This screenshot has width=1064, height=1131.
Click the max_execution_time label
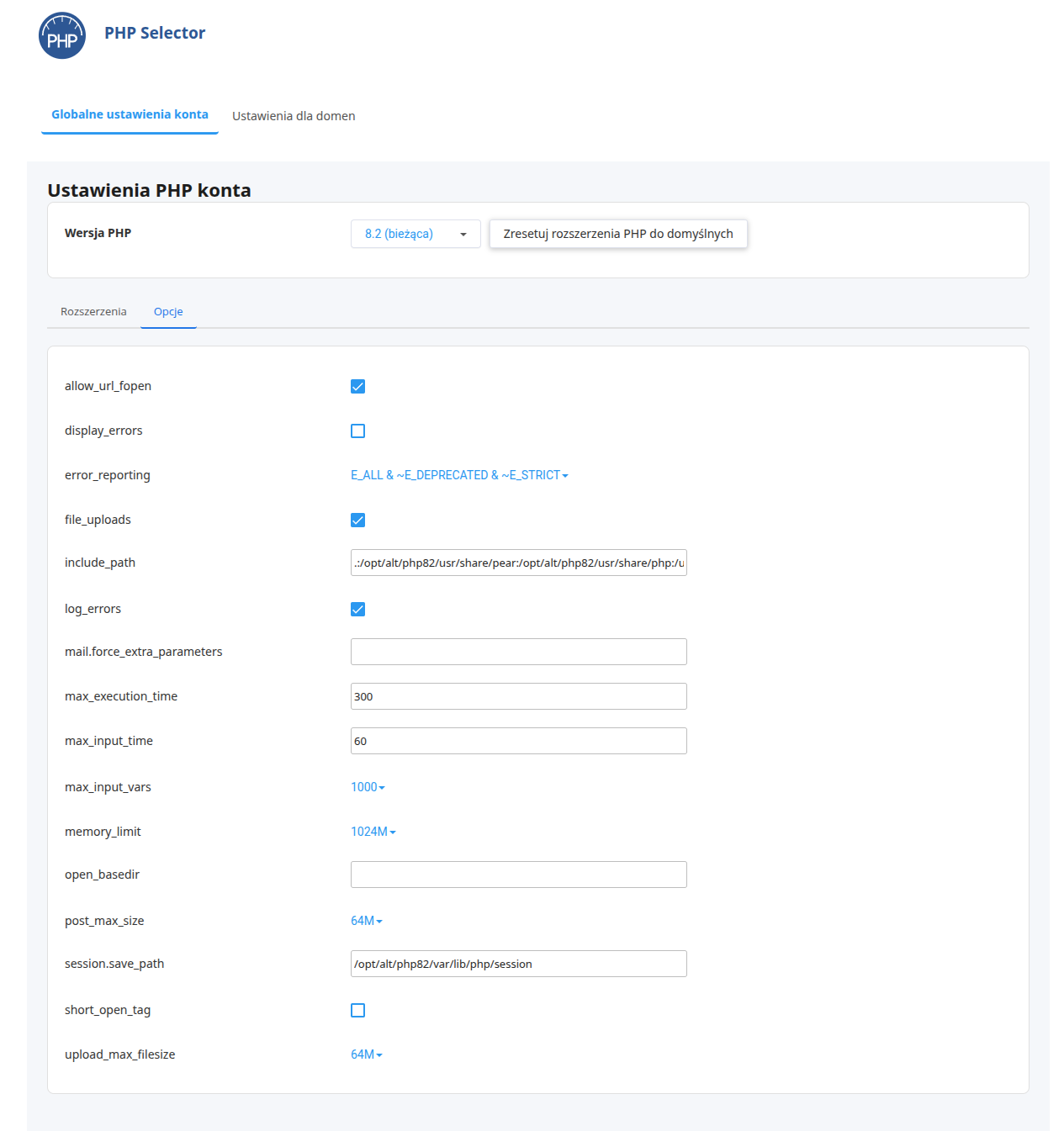click(121, 696)
